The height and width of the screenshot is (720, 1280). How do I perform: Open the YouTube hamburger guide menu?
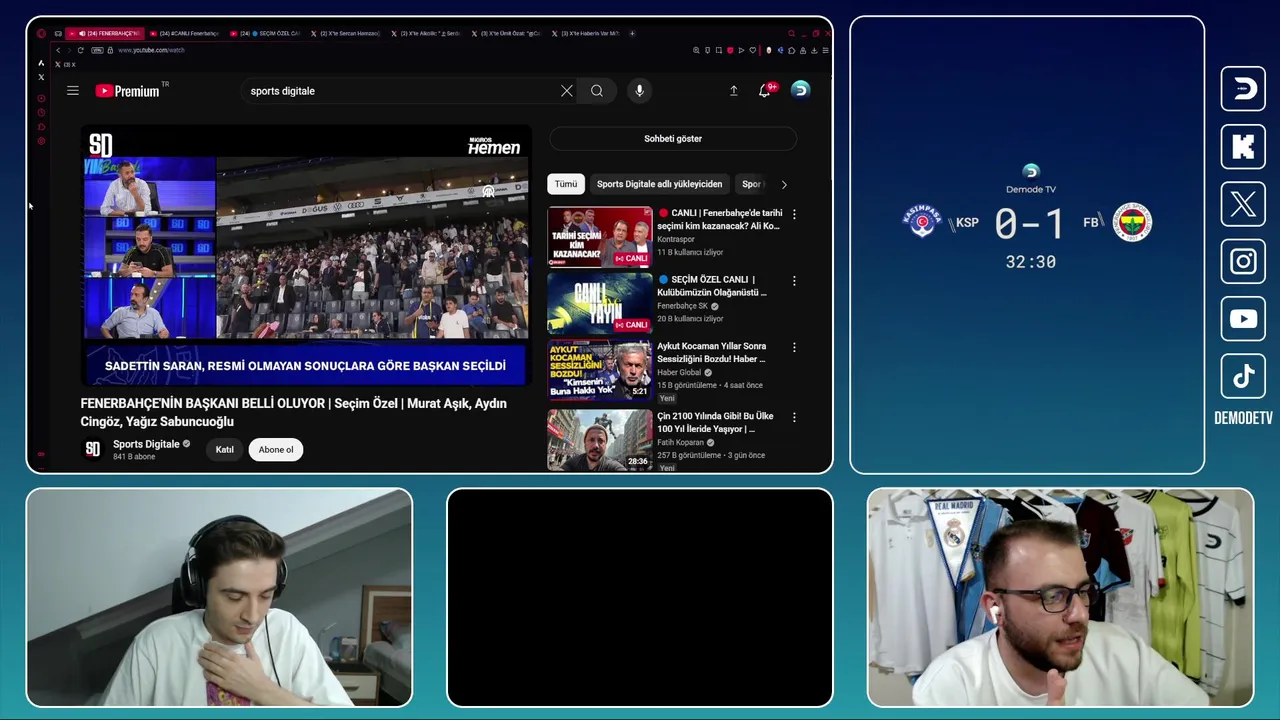[73, 91]
